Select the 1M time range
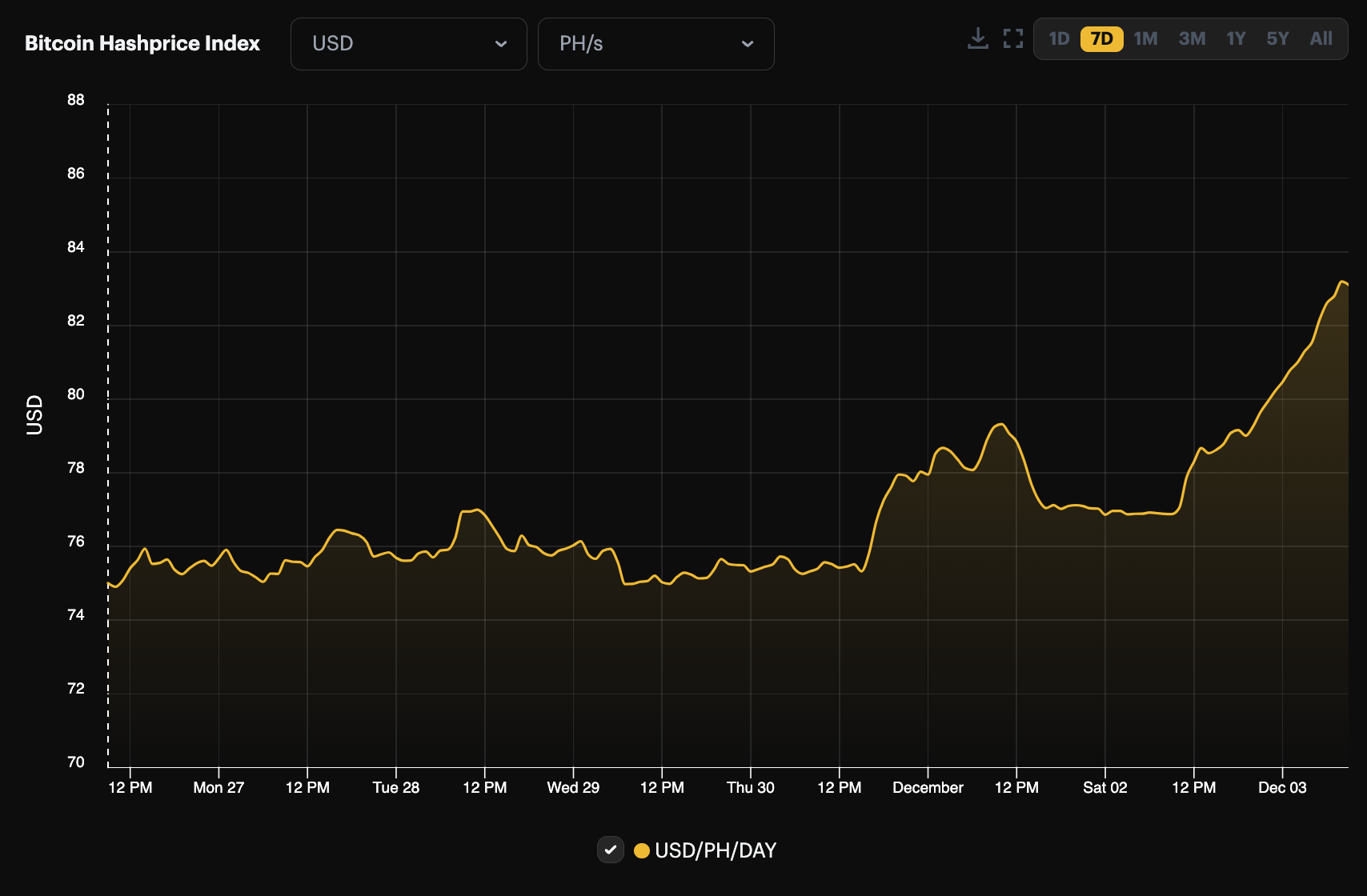Image resolution: width=1367 pixels, height=896 pixels. point(1145,38)
